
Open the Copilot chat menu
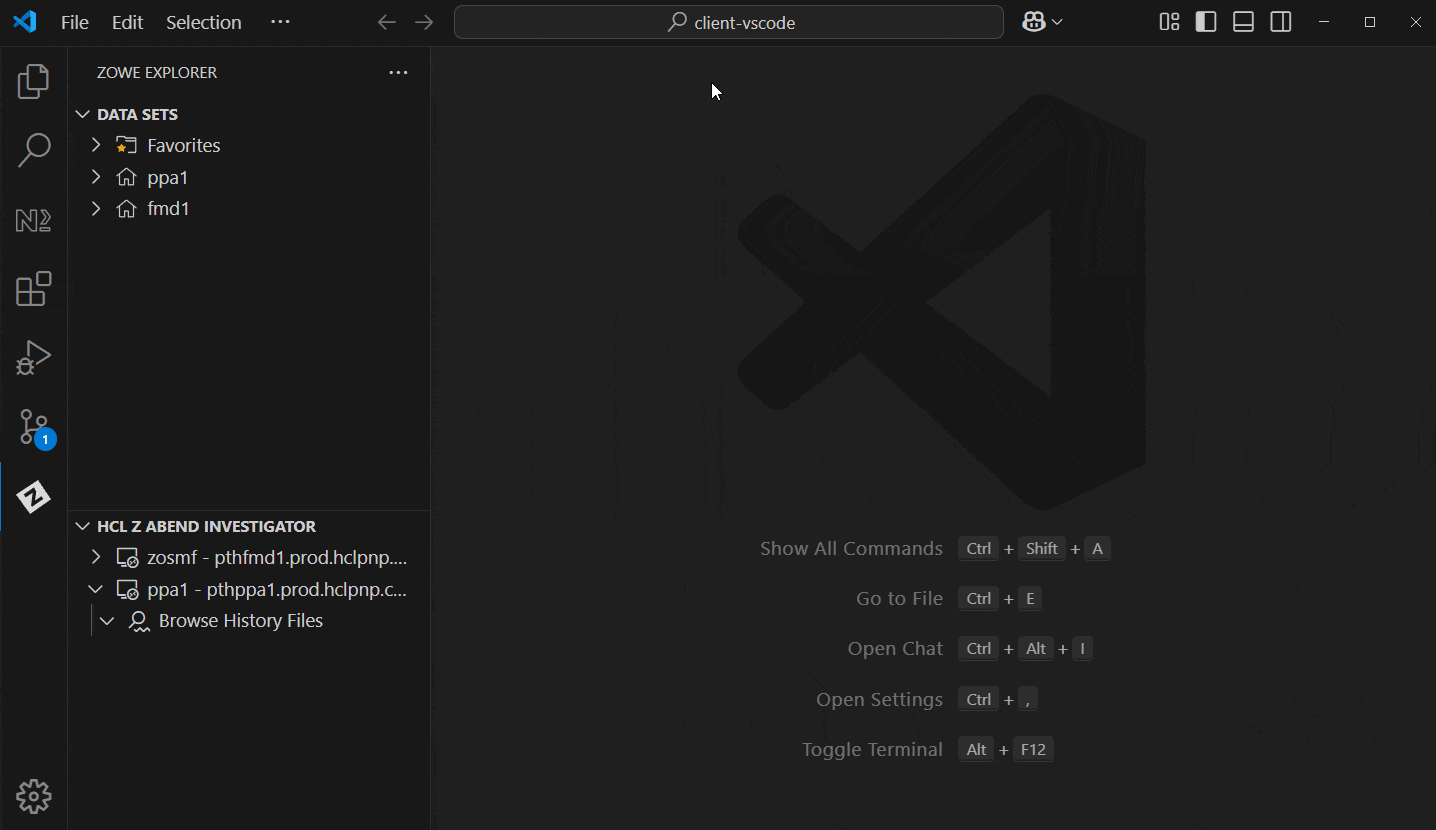(1034, 22)
